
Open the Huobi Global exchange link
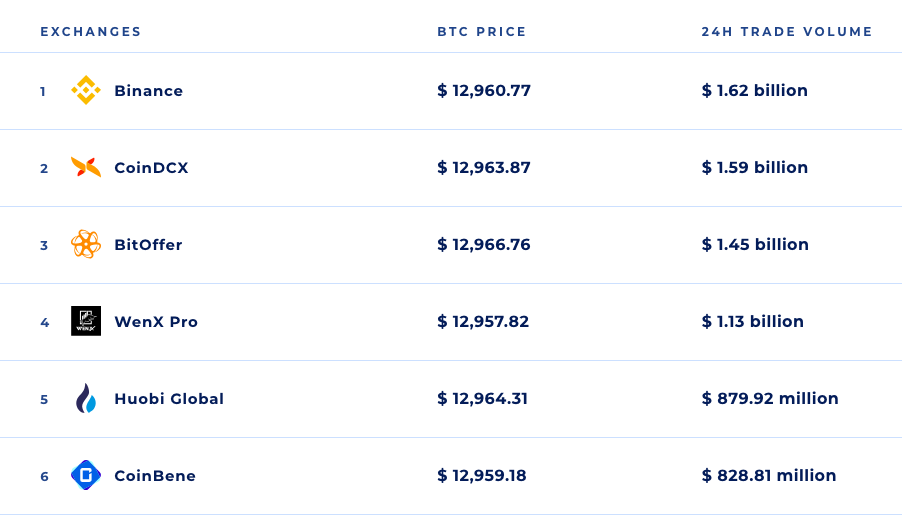coord(169,399)
